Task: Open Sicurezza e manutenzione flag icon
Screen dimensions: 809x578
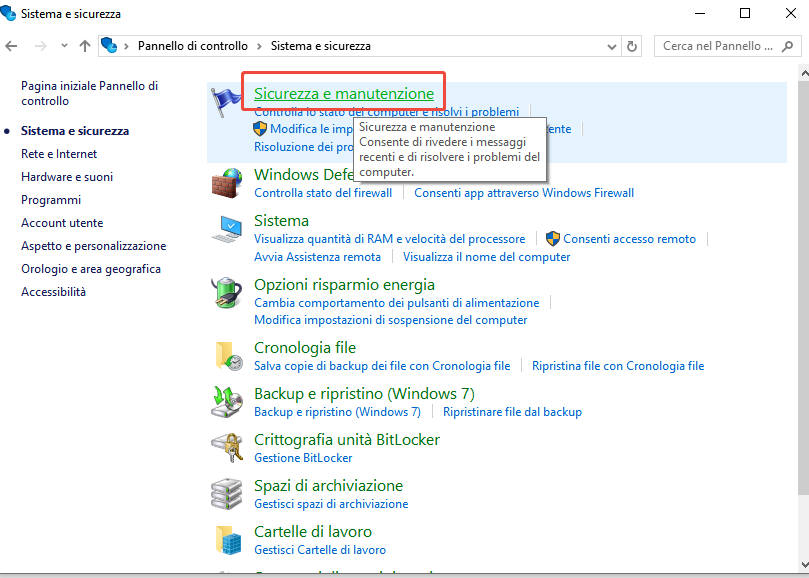Action: 226,102
